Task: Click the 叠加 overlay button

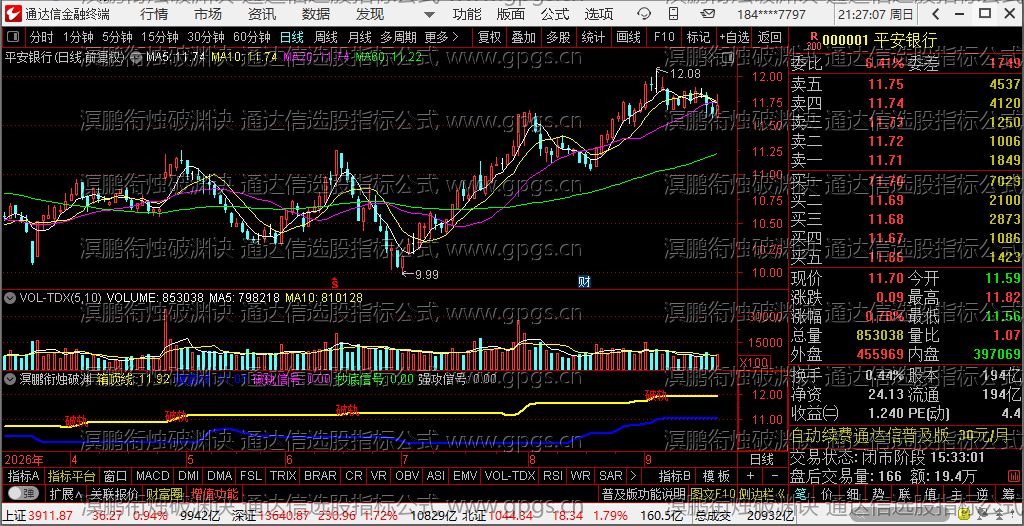Action: point(523,37)
